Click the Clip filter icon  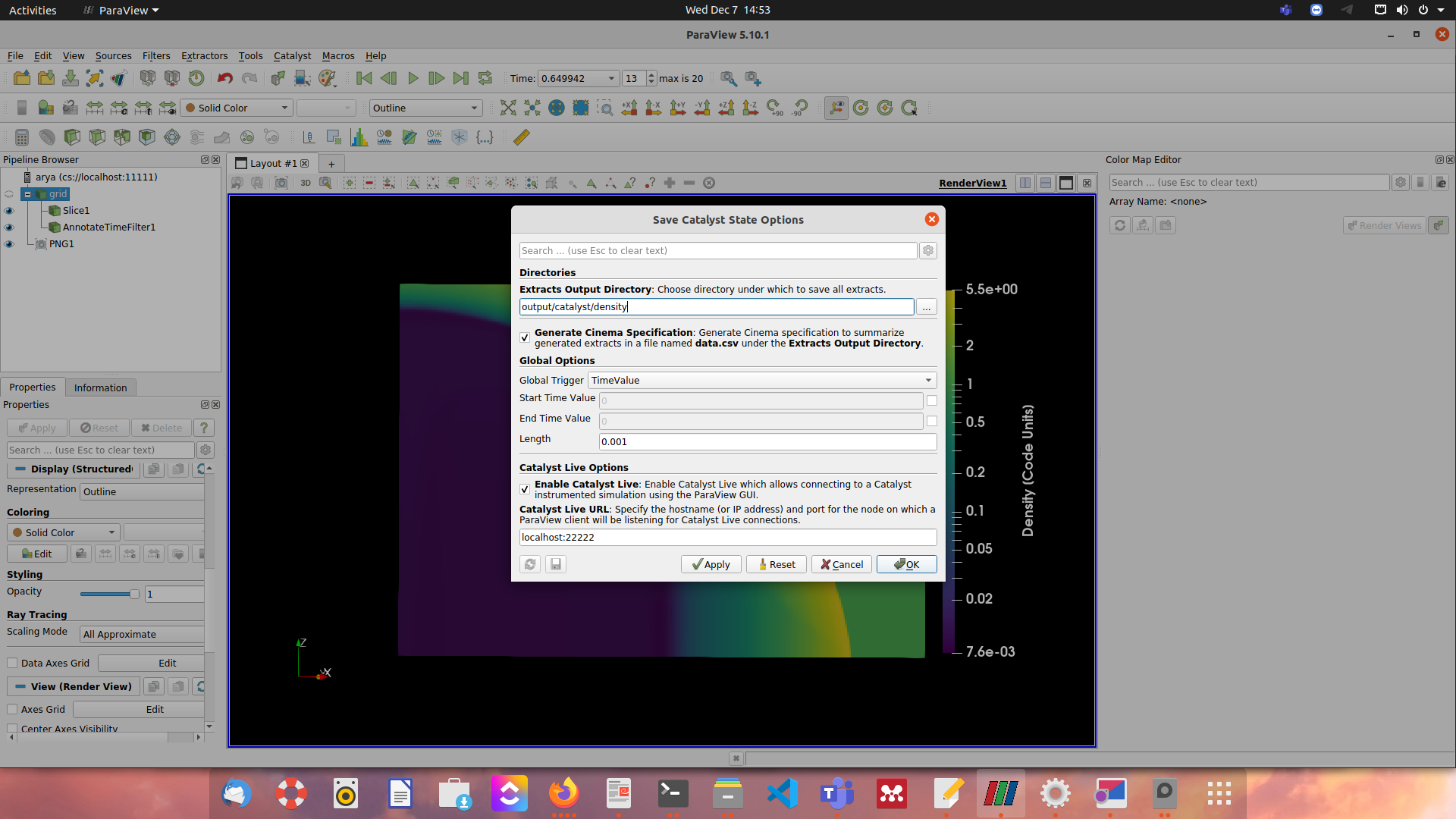(72, 137)
